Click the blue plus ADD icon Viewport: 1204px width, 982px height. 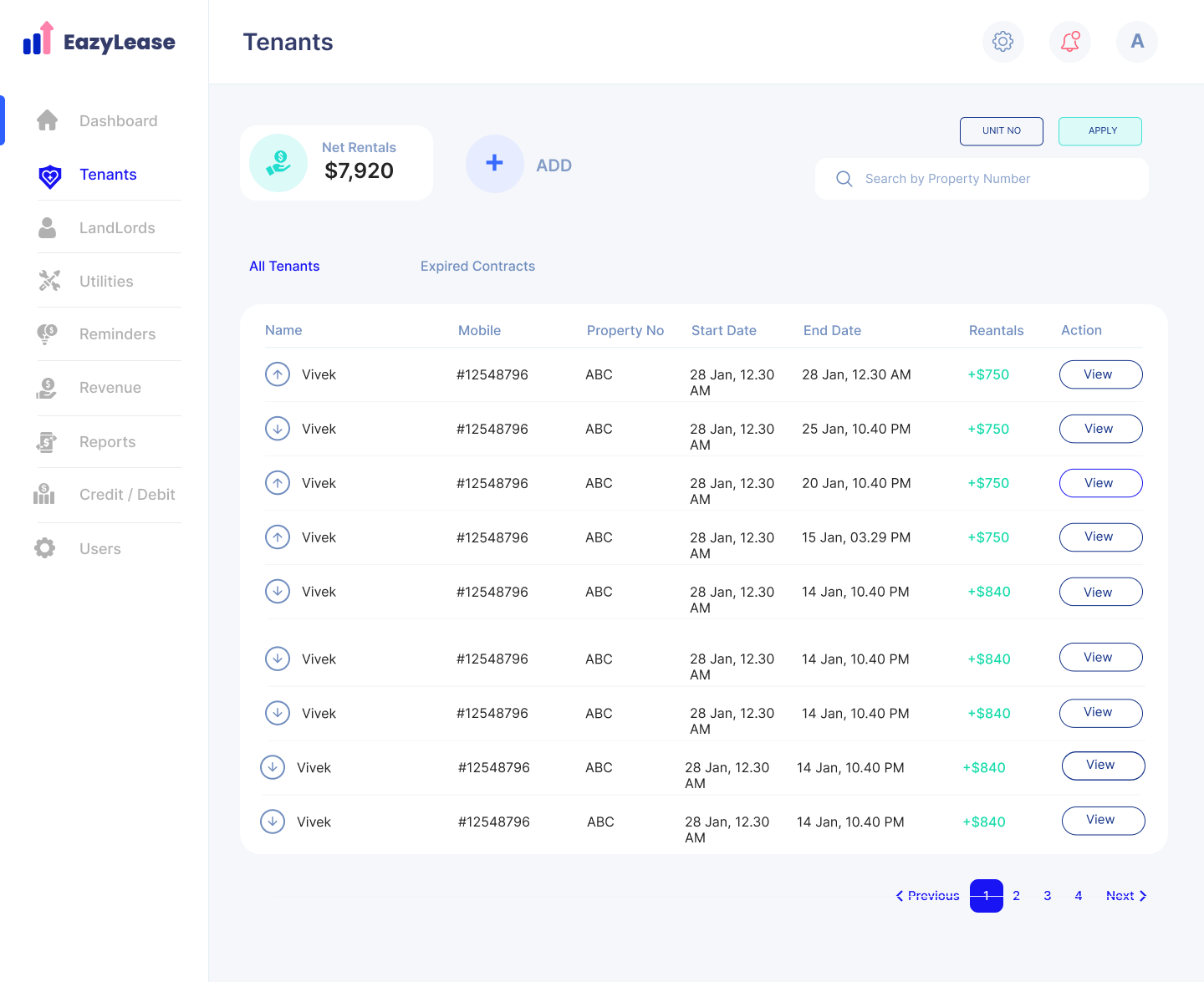pos(494,164)
